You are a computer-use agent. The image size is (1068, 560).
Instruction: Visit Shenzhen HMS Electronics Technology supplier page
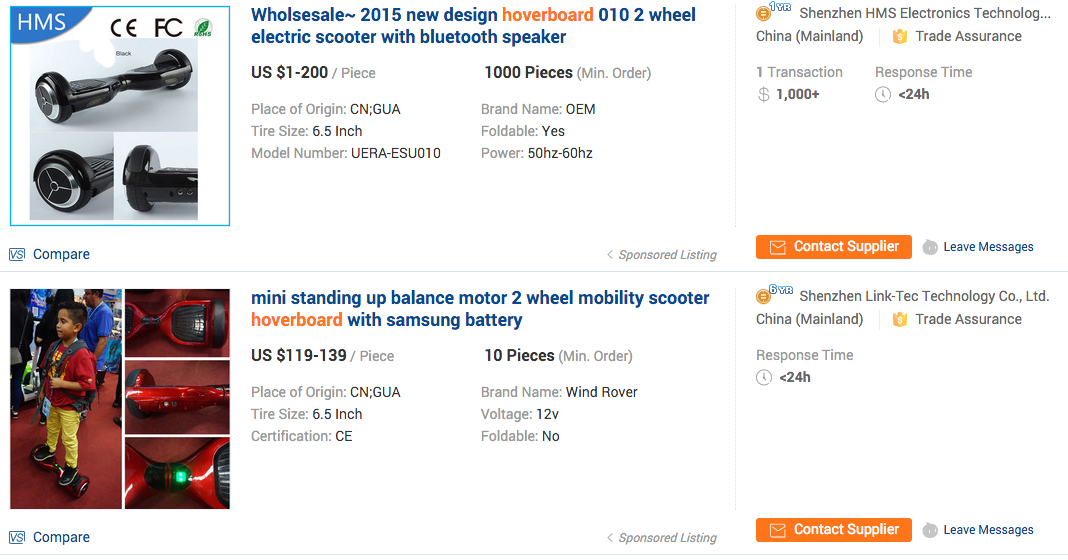coord(925,14)
